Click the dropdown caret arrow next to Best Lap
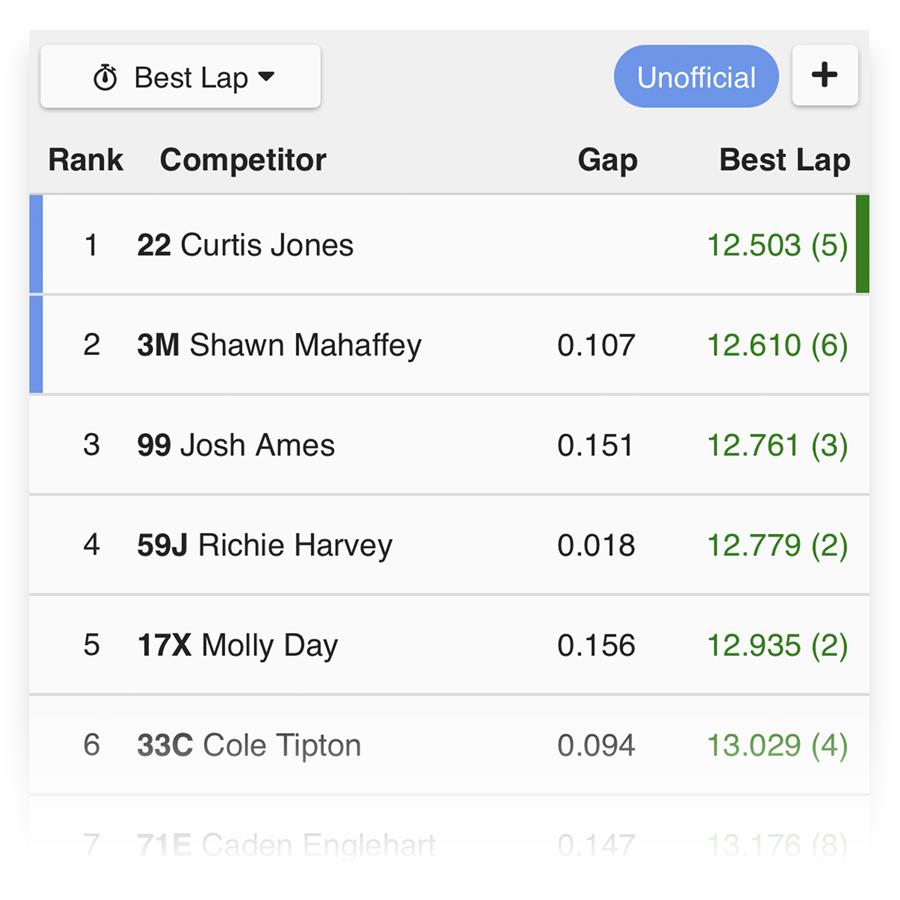Image resolution: width=900 pixels, height=900 pixels. tap(266, 76)
